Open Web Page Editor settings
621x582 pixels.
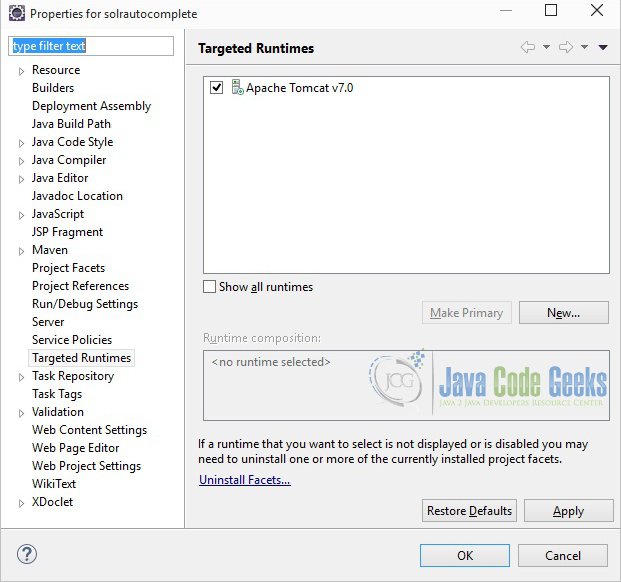[x=76, y=448]
